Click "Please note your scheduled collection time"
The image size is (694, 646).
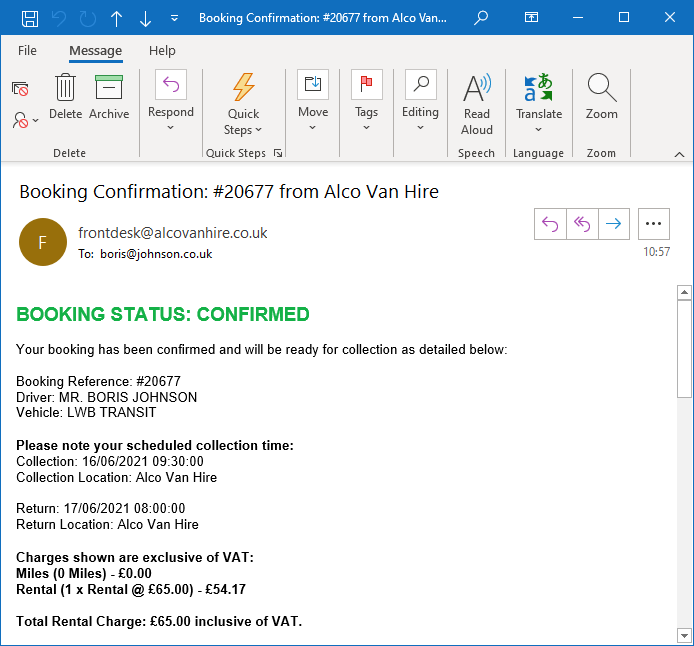153,446
